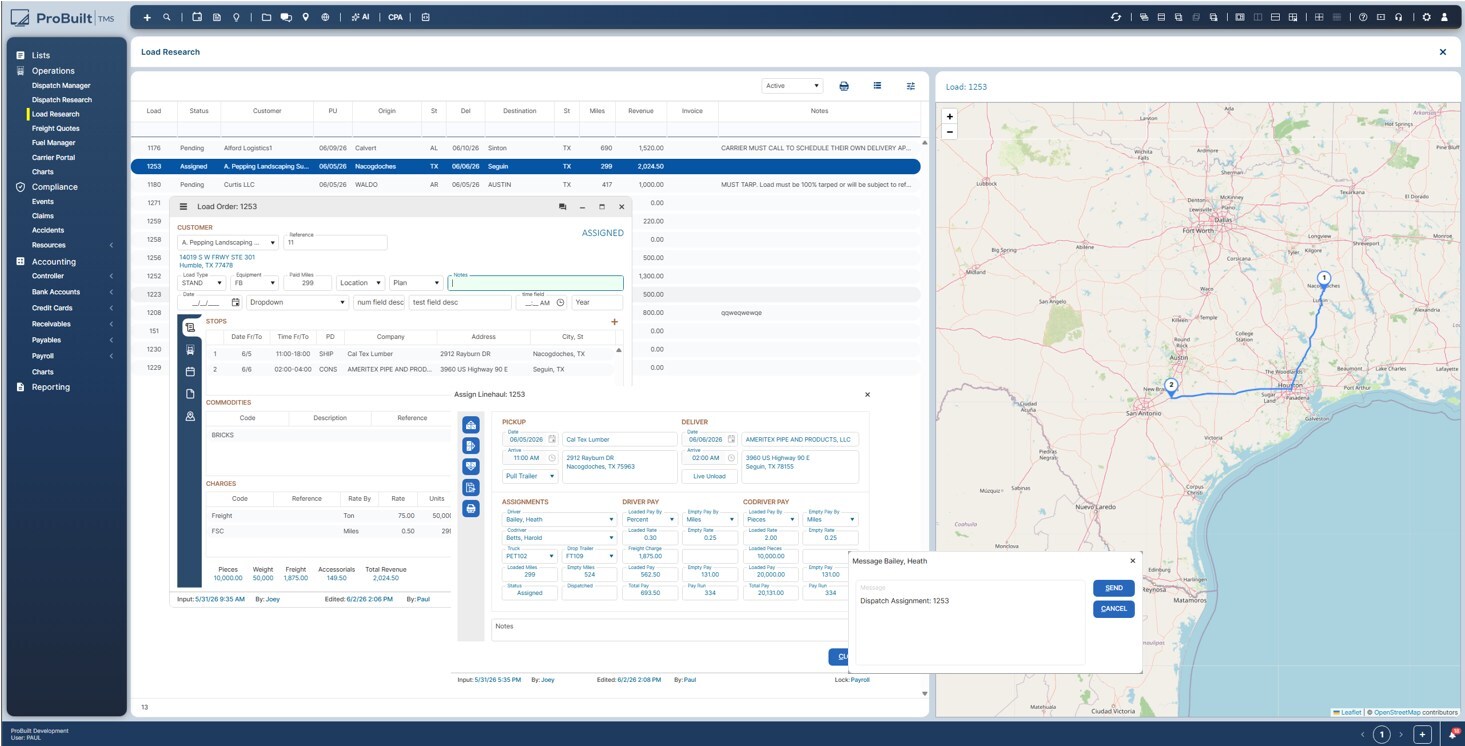Toggle the Live Unload option
1465x746 pixels.
[x=709, y=476]
